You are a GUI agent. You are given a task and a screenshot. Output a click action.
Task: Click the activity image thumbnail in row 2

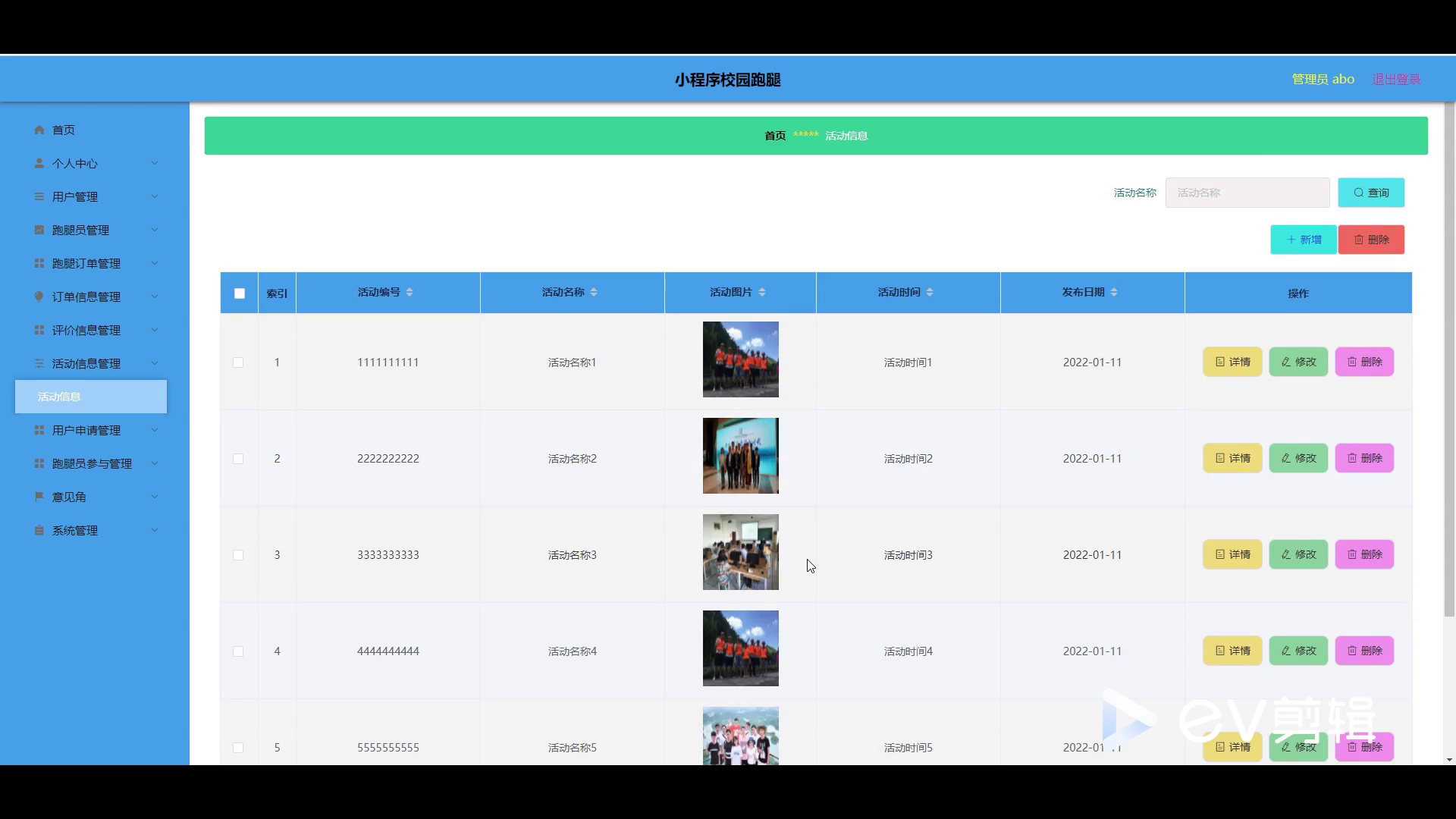[741, 456]
